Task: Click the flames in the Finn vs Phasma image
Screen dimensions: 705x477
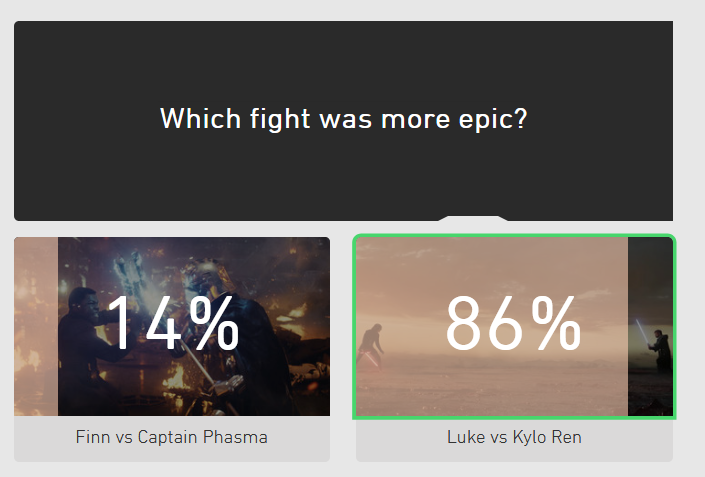Action: (x=178, y=378)
